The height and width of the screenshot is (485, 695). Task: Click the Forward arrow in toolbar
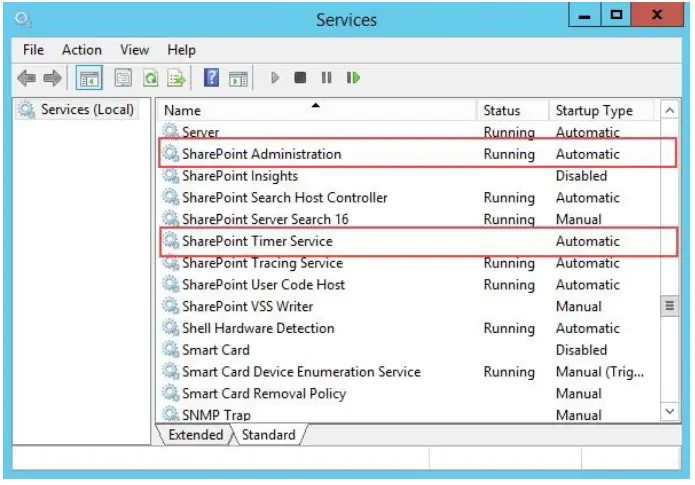pyautogui.click(x=52, y=78)
